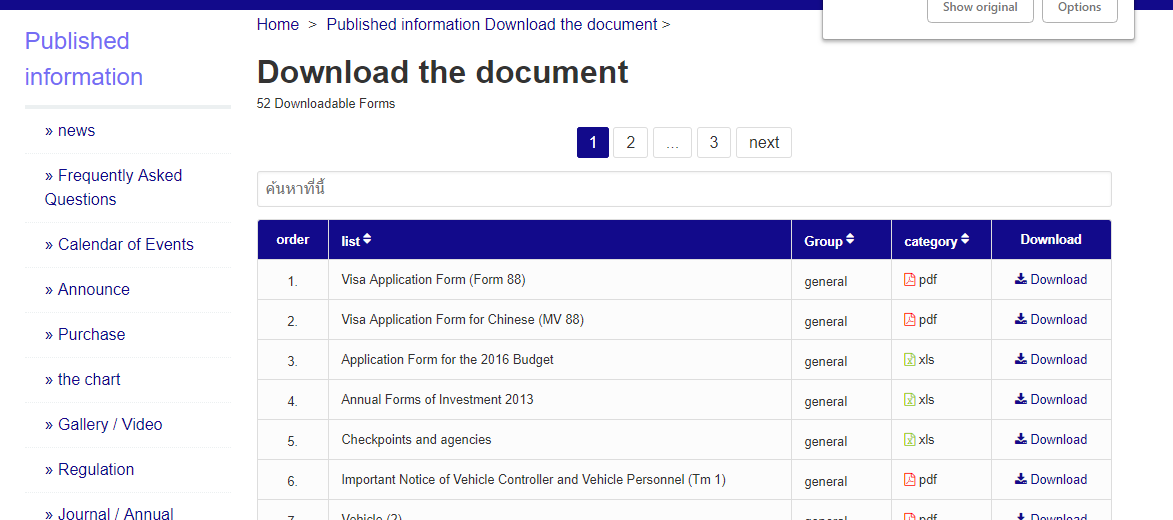
Task: Go to the next page of results
Action: [x=764, y=142]
